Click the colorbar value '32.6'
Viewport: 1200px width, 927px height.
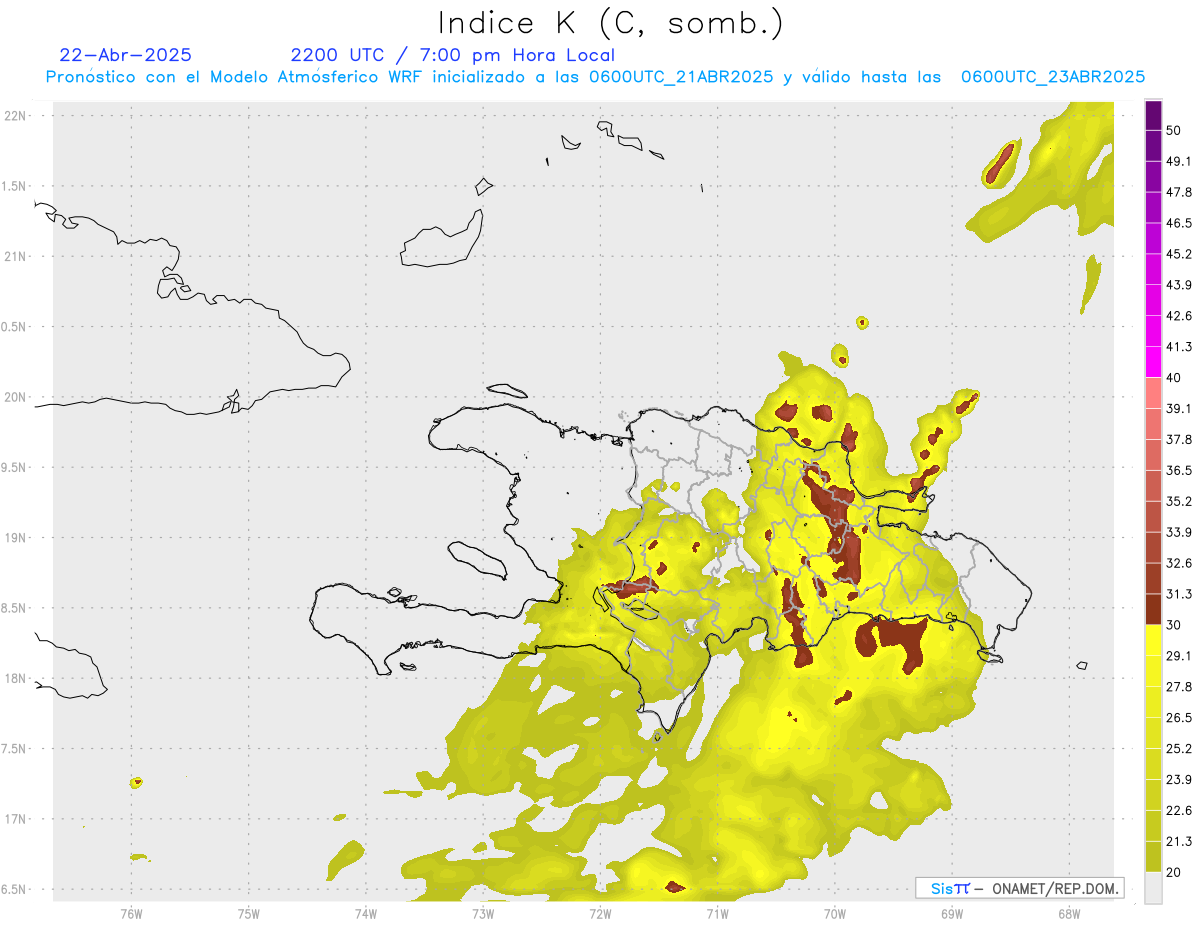(1179, 563)
